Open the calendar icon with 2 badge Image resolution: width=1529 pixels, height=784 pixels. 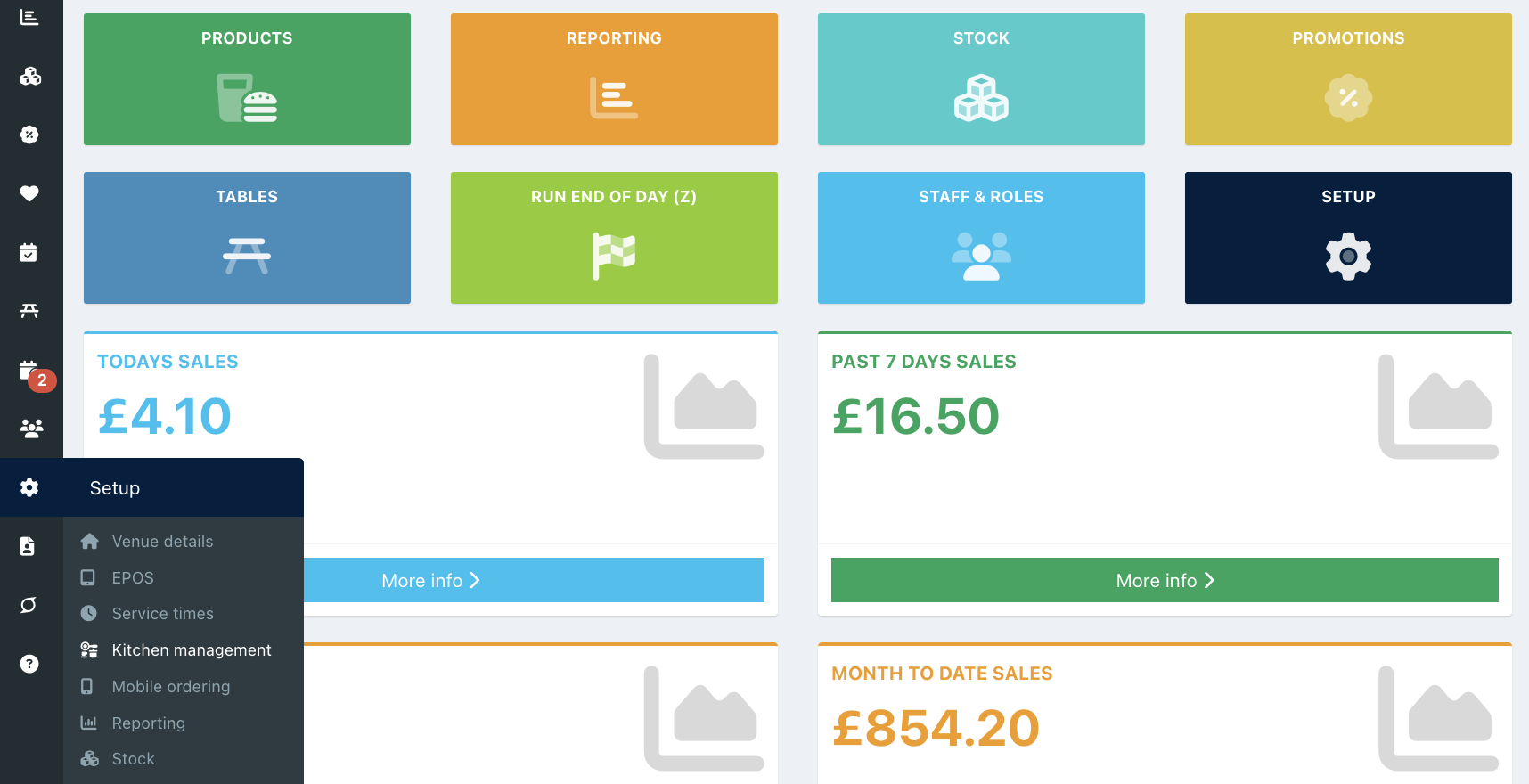[x=29, y=371]
